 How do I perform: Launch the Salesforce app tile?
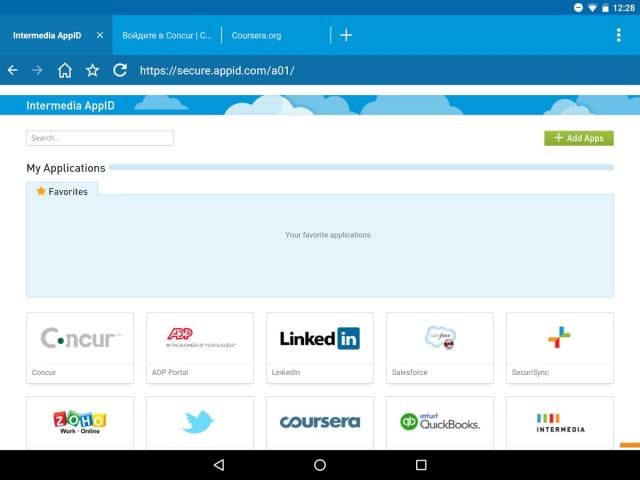pos(440,347)
